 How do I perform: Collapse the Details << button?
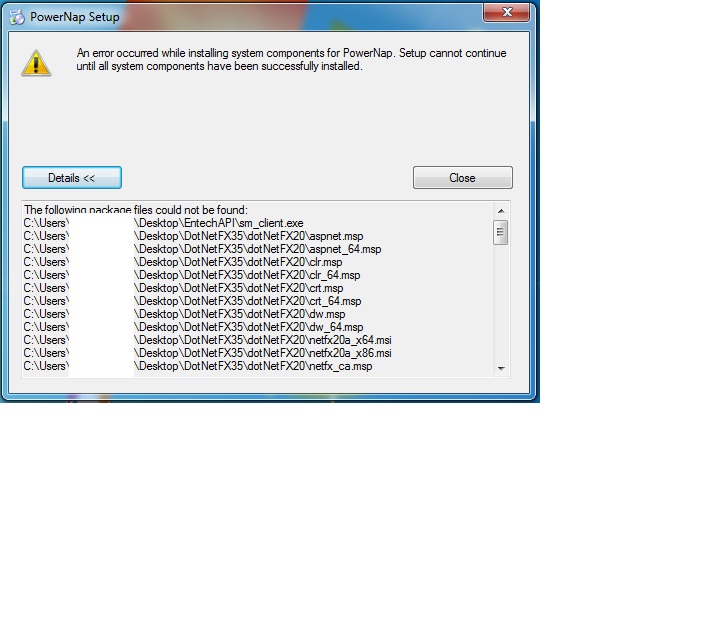pos(72,178)
